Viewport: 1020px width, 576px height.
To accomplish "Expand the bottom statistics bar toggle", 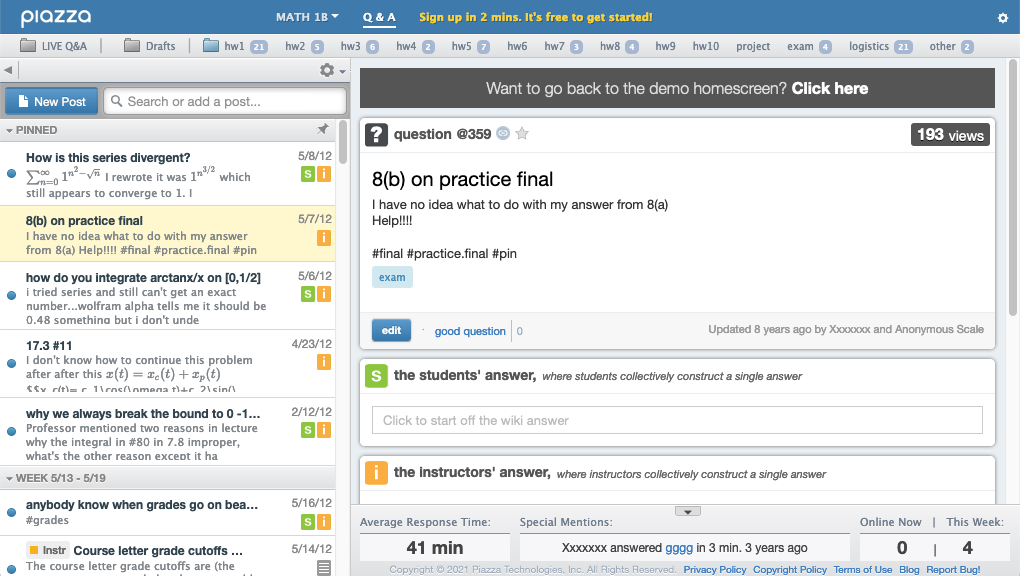I will tap(687, 511).
